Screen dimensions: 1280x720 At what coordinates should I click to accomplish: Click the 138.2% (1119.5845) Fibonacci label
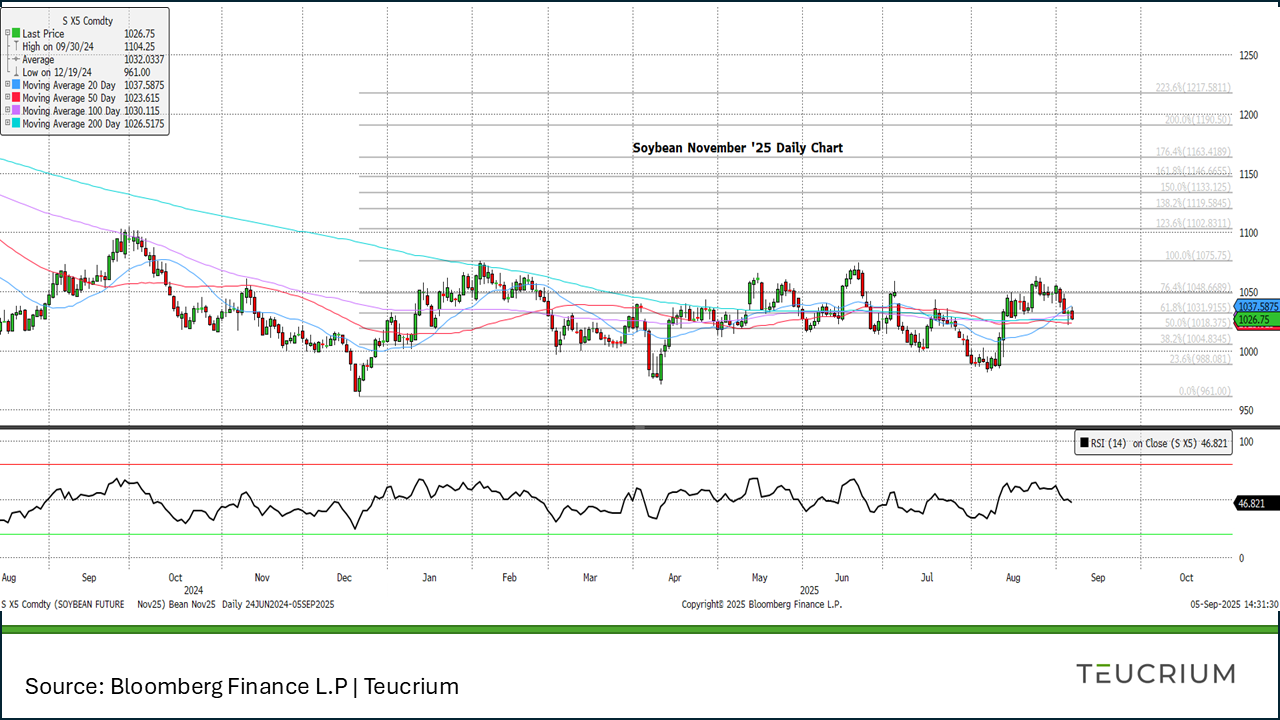point(1193,203)
